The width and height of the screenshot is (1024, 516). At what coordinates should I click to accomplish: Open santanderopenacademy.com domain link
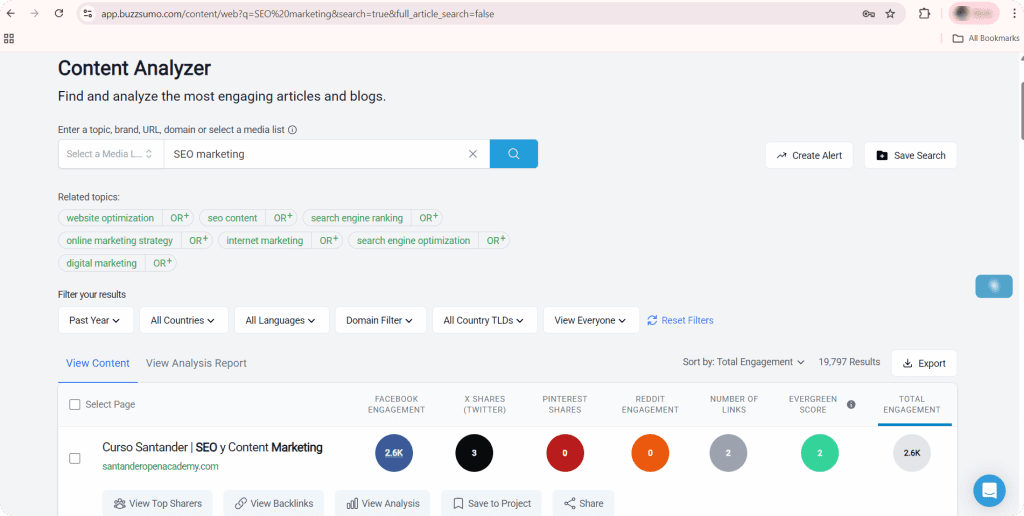coord(160,466)
